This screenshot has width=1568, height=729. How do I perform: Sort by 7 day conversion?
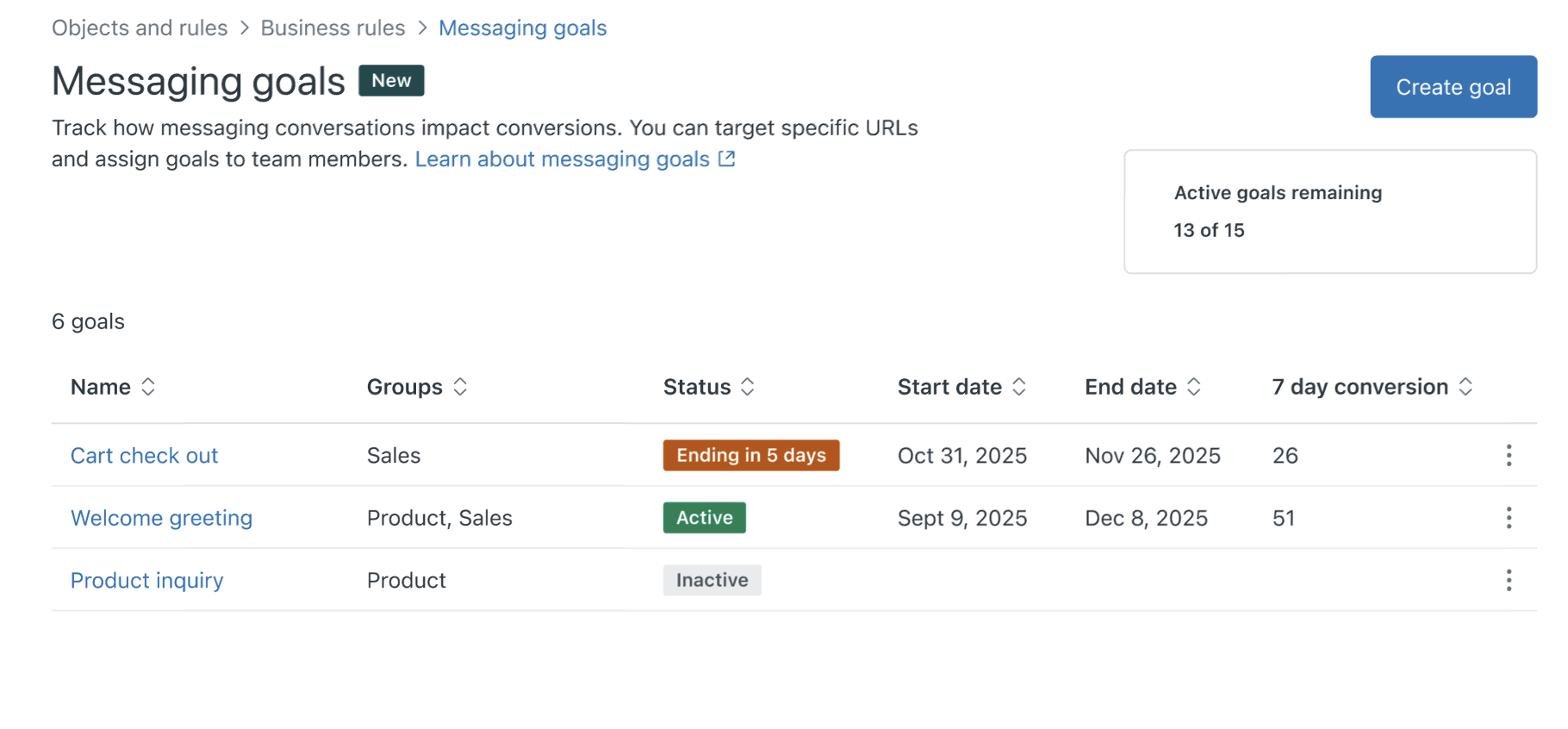(x=1372, y=387)
